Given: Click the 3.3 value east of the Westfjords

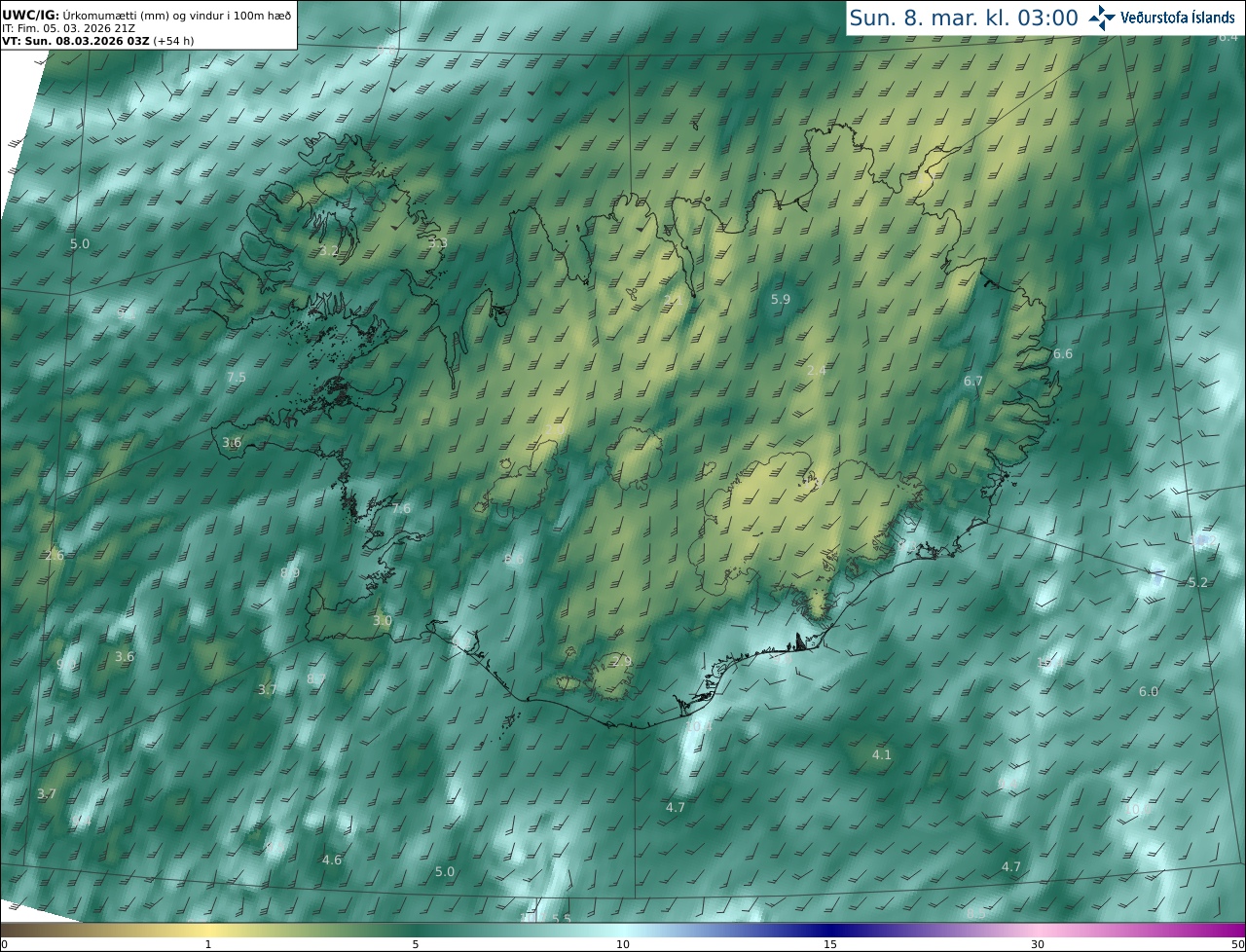Looking at the screenshot, I should click(438, 242).
